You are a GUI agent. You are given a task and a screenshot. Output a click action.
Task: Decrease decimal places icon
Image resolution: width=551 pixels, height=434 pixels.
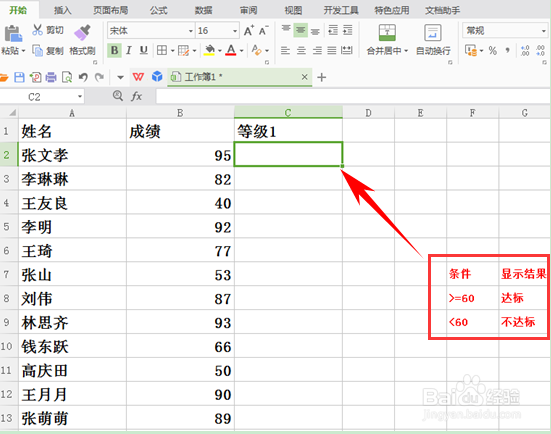tap(540, 51)
